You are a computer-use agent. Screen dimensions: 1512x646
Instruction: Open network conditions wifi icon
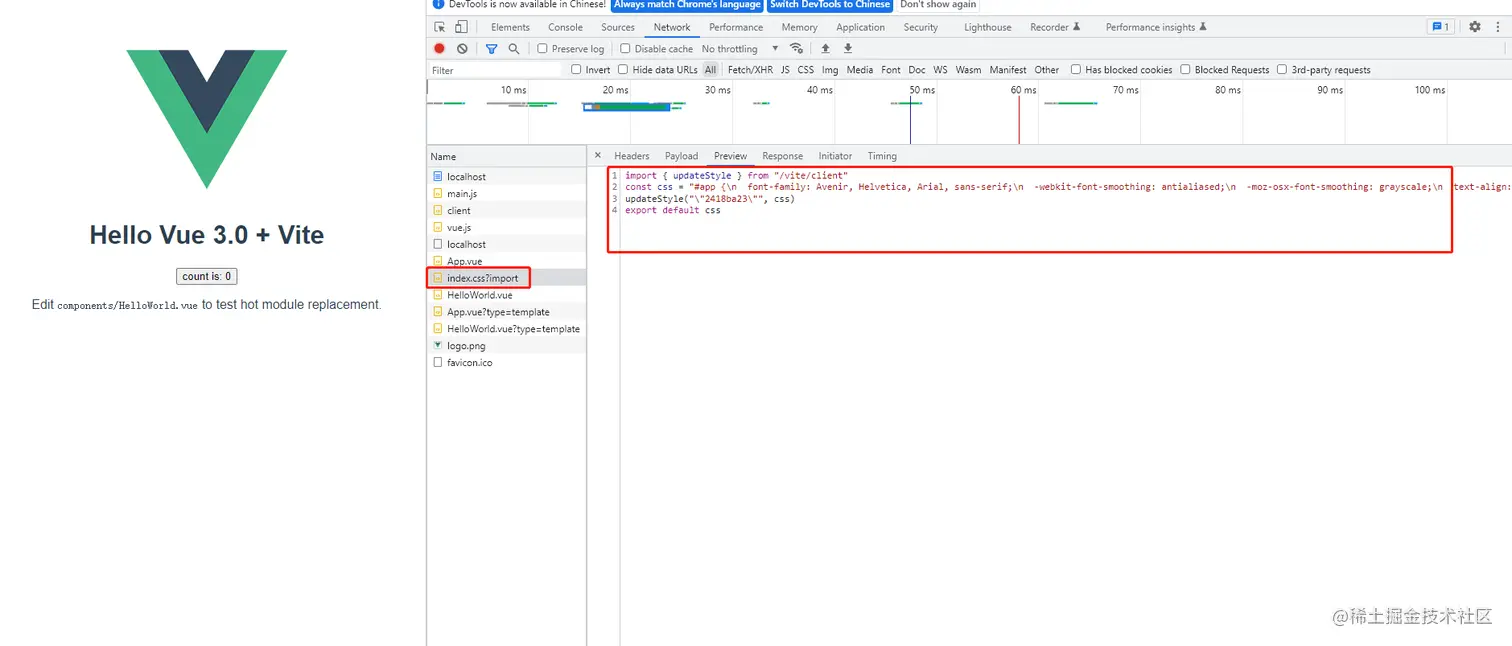[796, 48]
